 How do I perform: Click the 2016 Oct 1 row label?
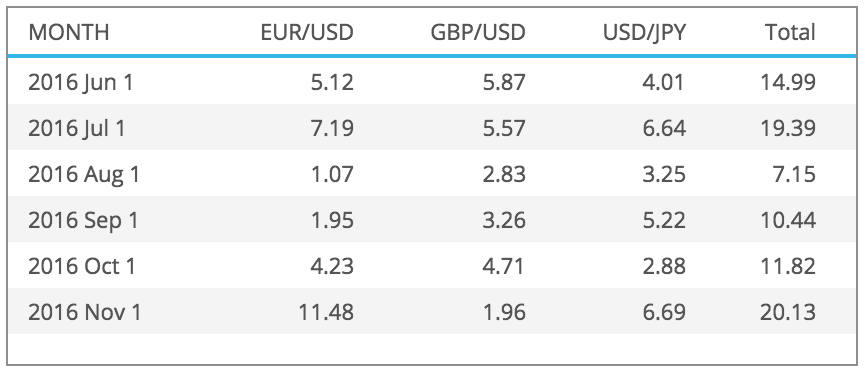[x=82, y=267]
